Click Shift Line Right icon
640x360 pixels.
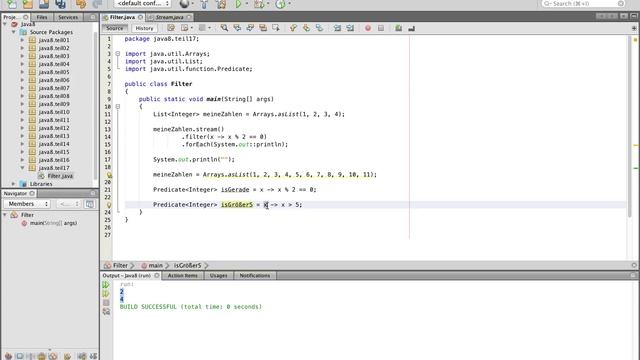coord(350,28)
